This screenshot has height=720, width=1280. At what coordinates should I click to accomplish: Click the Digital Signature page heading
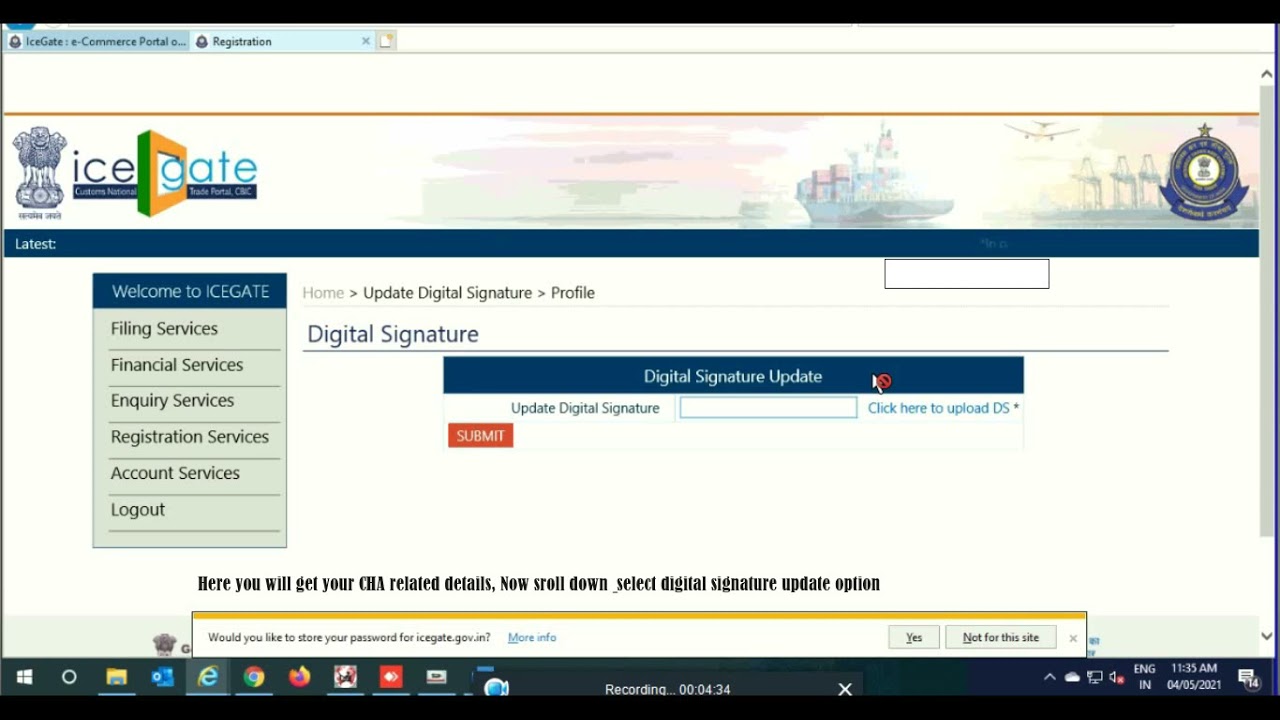(x=393, y=334)
